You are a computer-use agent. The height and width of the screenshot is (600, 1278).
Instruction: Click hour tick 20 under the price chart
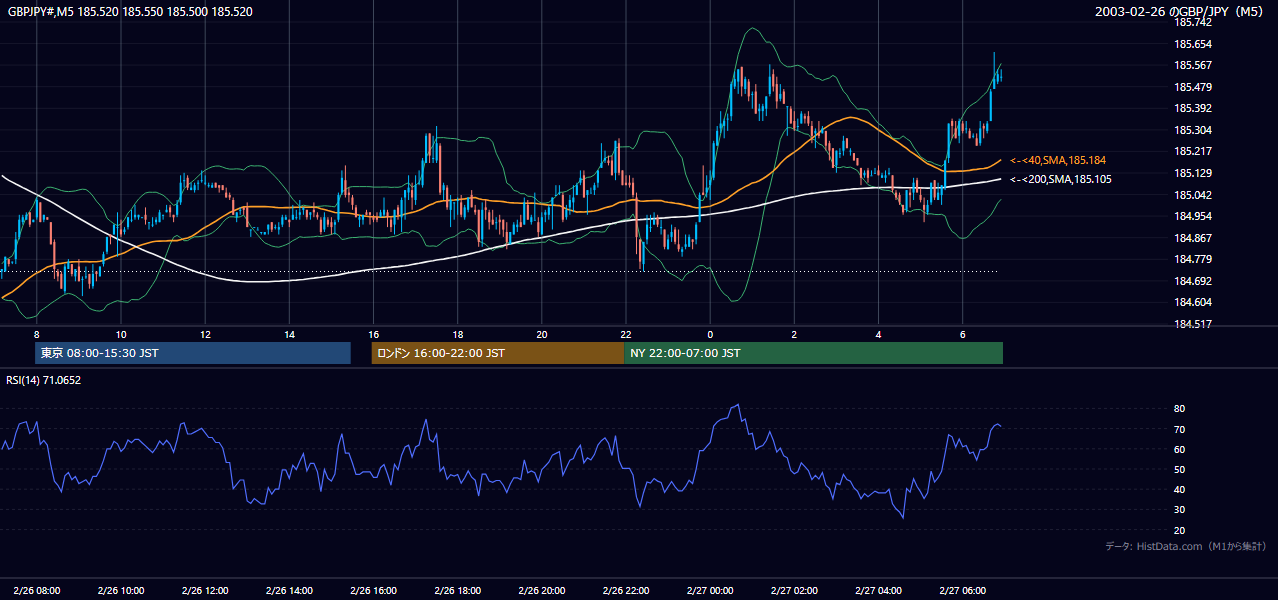click(541, 334)
